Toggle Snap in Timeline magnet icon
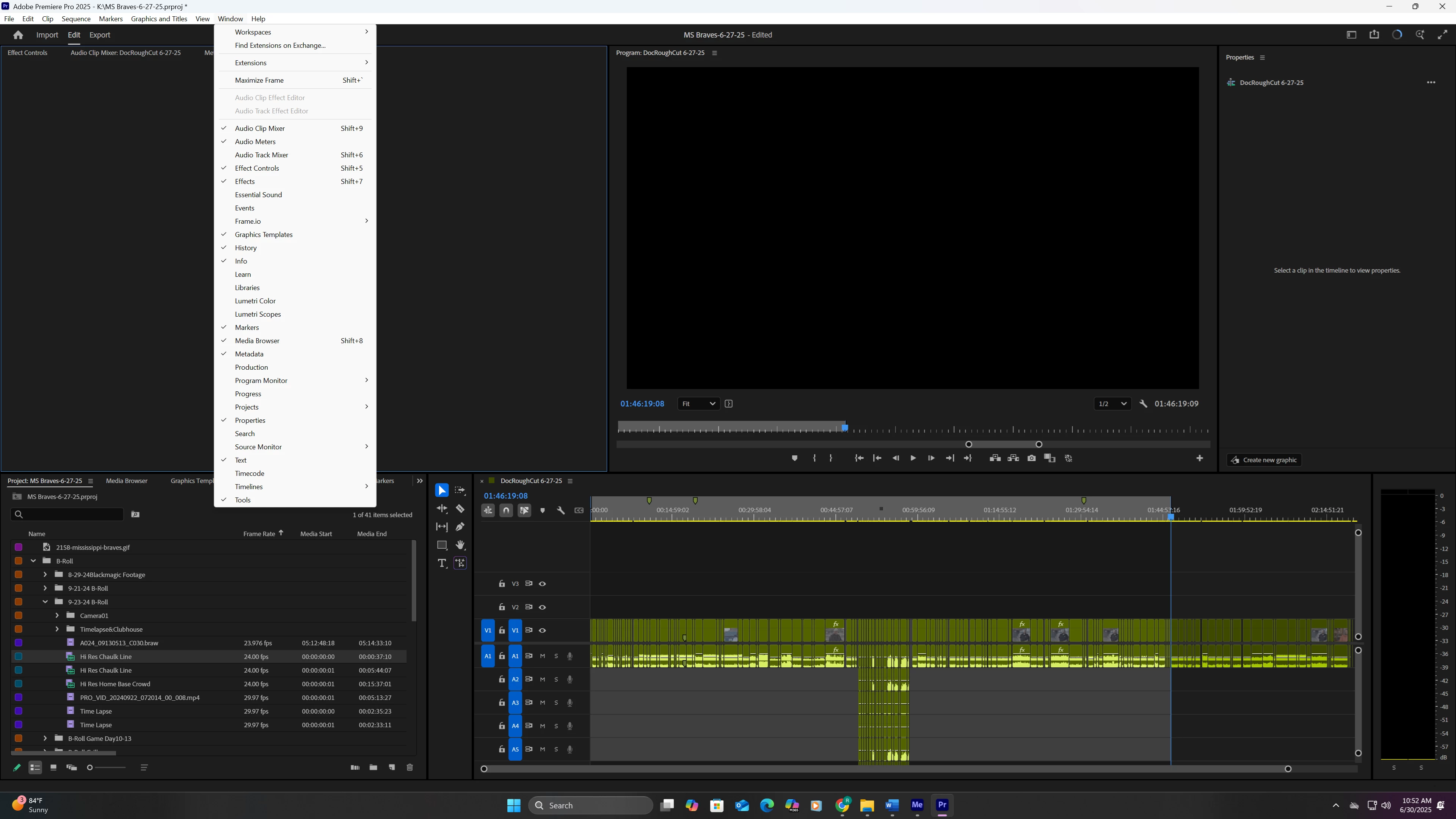Screen dimensions: 1456x819 [x=506, y=510]
